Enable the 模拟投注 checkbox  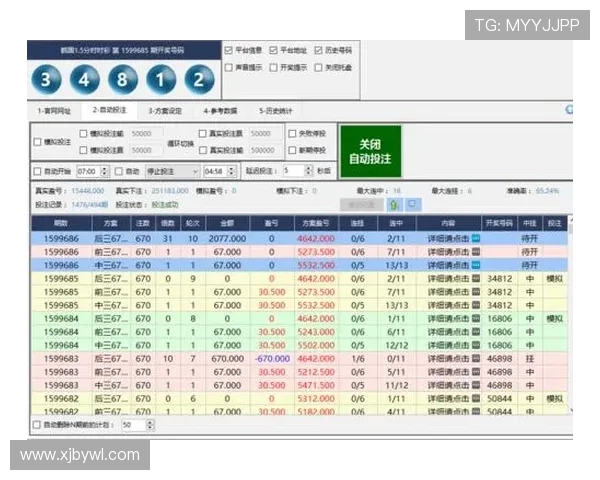37,142
